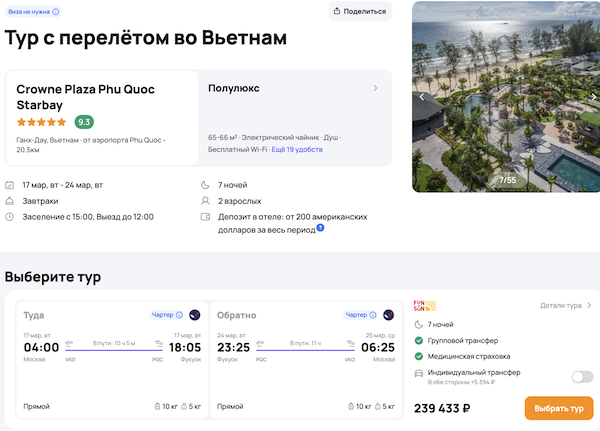Click the Поделиться share button
Viewport: 600px width, 431px height.
[360, 11]
